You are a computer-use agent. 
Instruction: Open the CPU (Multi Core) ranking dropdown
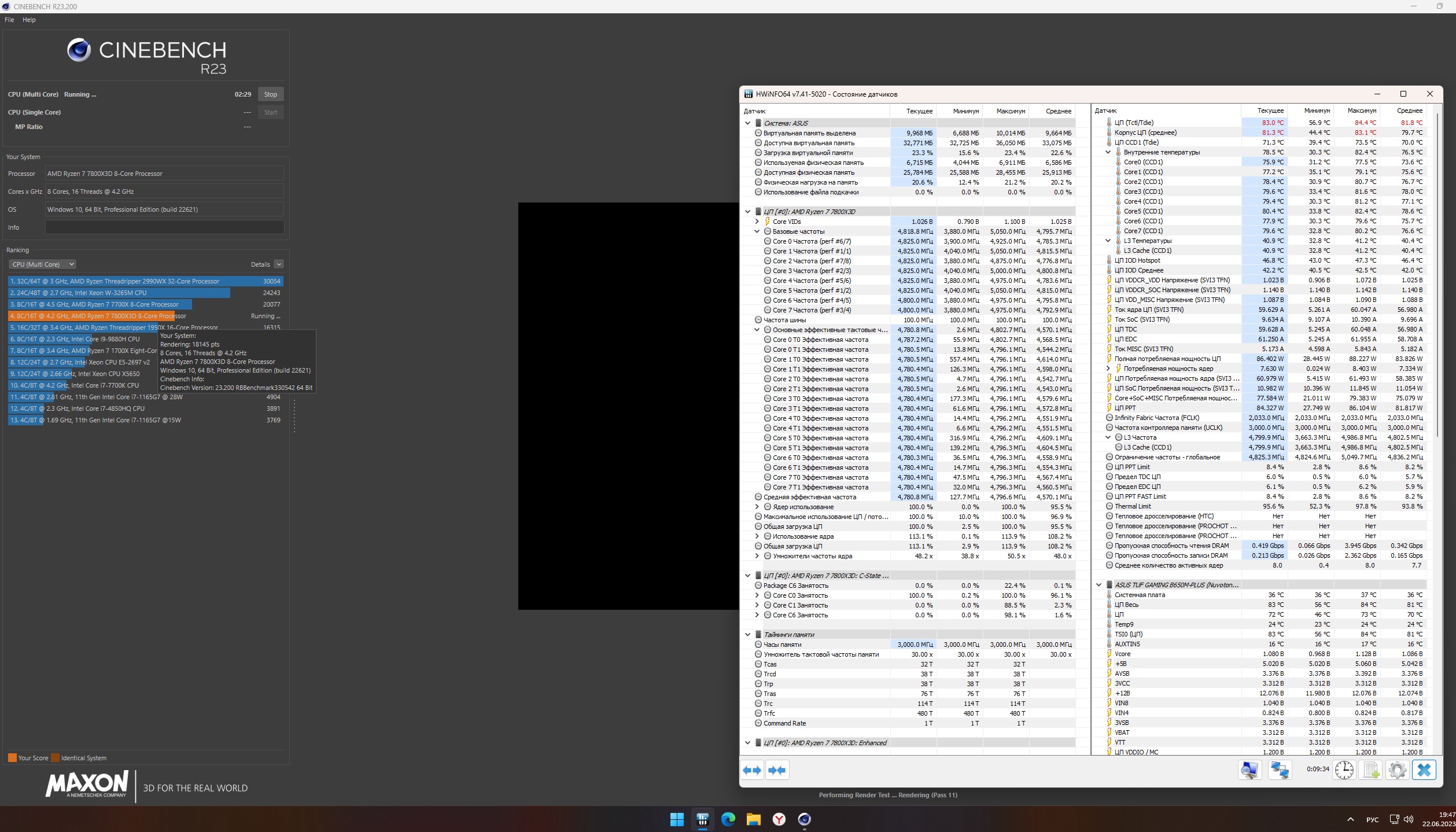pyautogui.click(x=42, y=264)
